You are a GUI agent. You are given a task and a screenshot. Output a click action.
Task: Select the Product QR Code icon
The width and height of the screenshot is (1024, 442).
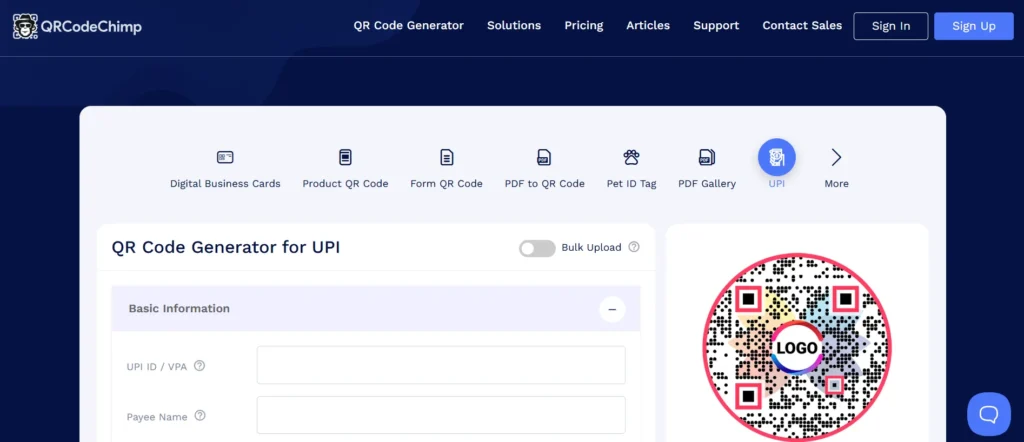tap(345, 157)
